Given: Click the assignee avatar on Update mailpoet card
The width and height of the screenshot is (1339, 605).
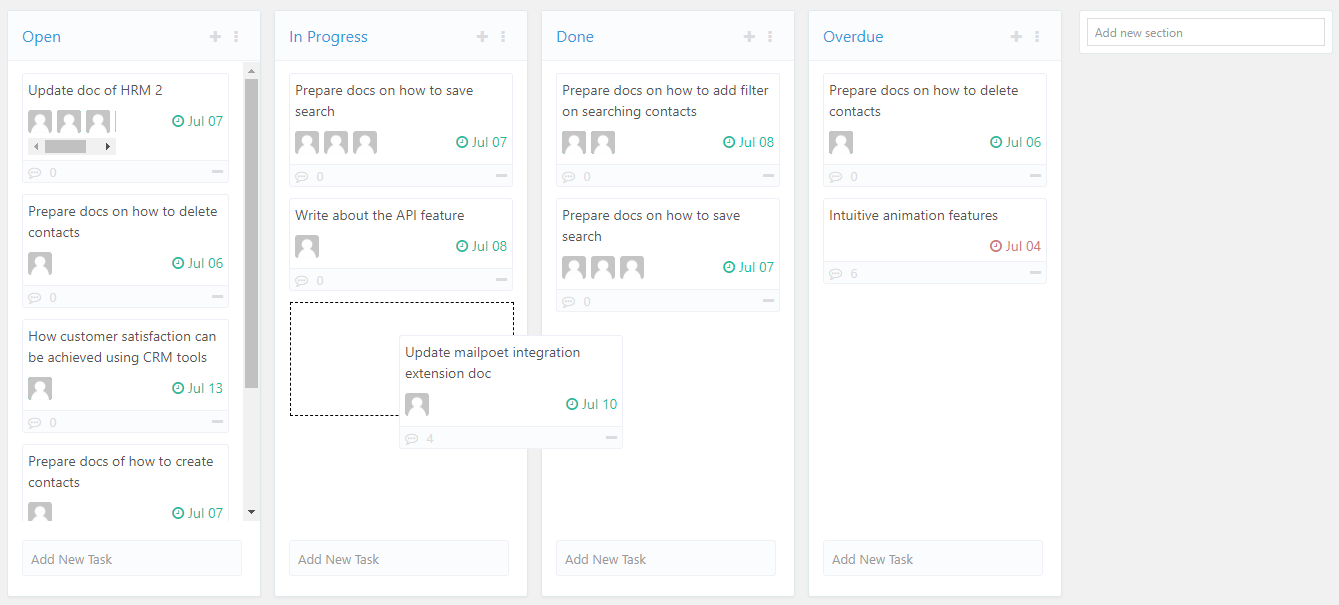Looking at the screenshot, I should pos(417,405).
